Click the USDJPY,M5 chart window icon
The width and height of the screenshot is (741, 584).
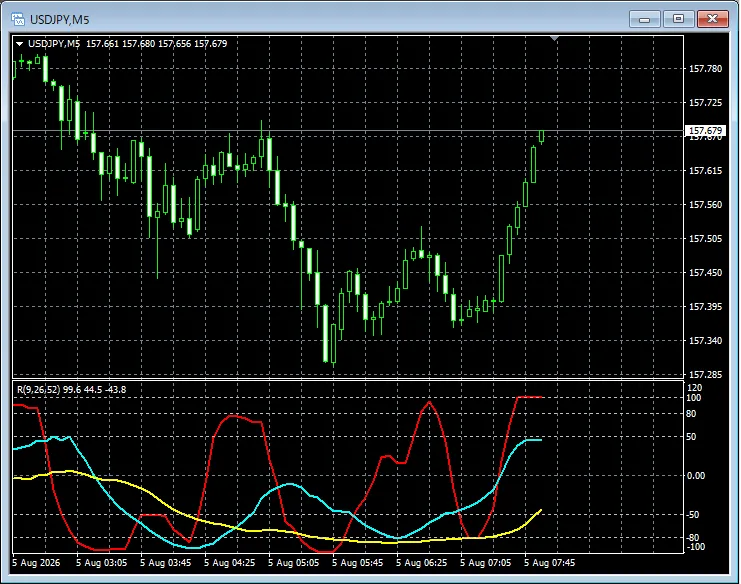(x=18, y=19)
